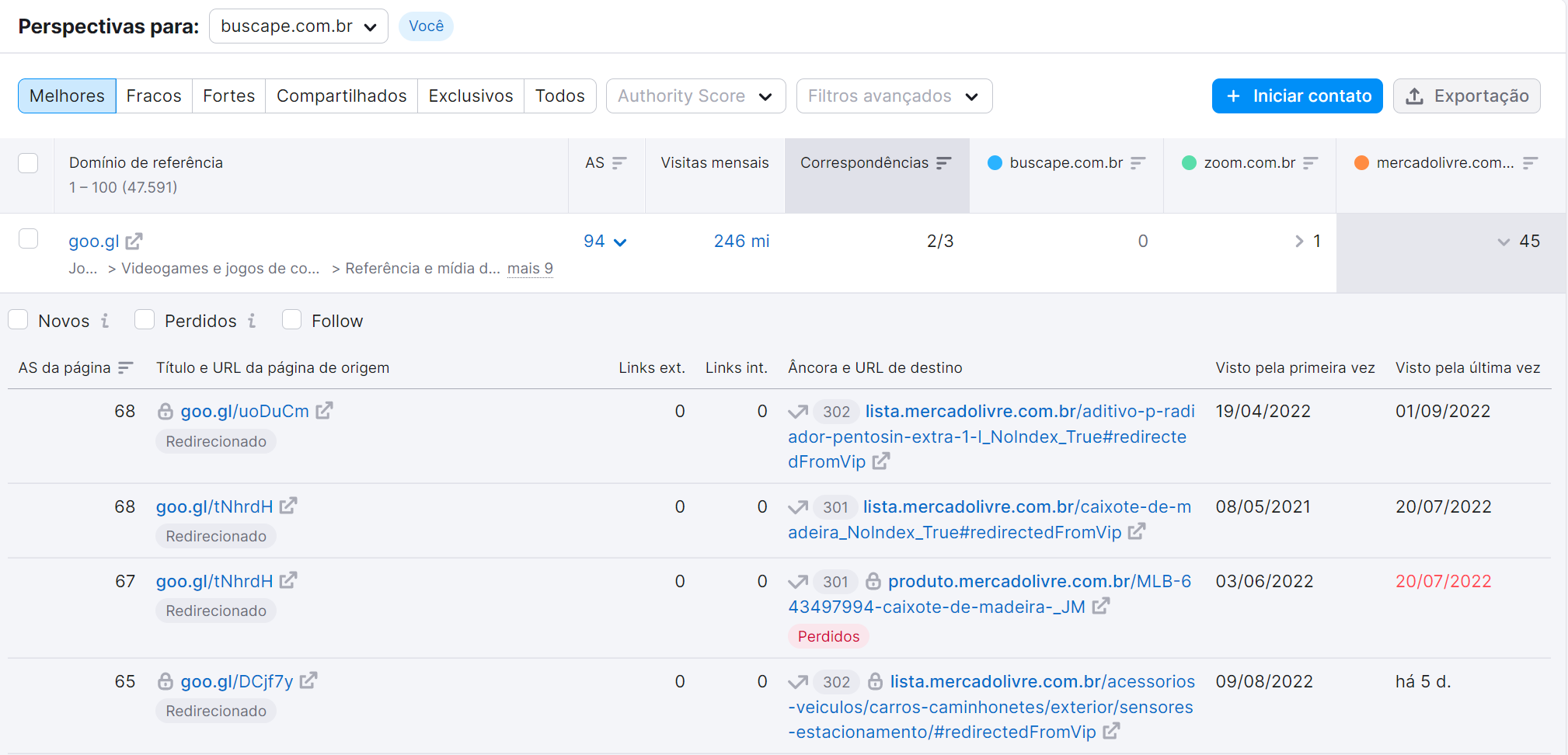Open the buscape.com.br domain selector
1568x755 pixels.
[298, 26]
